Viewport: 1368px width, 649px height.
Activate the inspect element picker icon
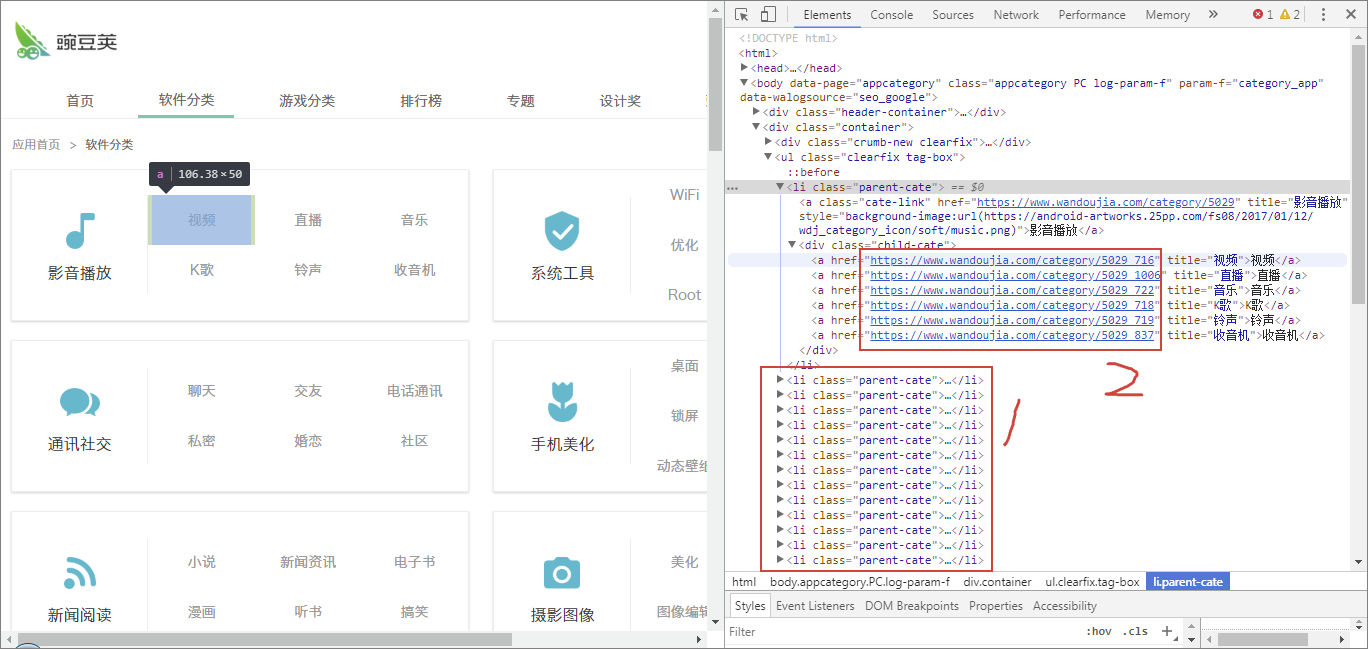click(741, 14)
